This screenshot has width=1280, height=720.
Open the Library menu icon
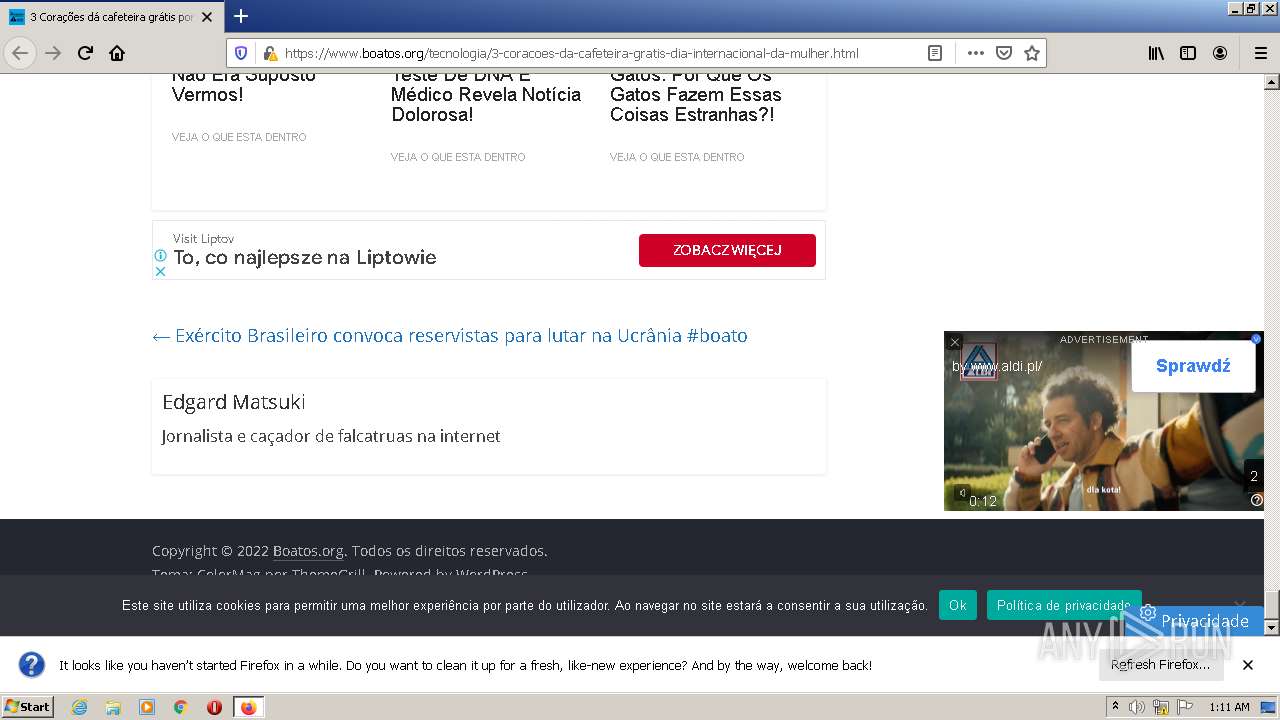pyautogui.click(x=1156, y=53)
